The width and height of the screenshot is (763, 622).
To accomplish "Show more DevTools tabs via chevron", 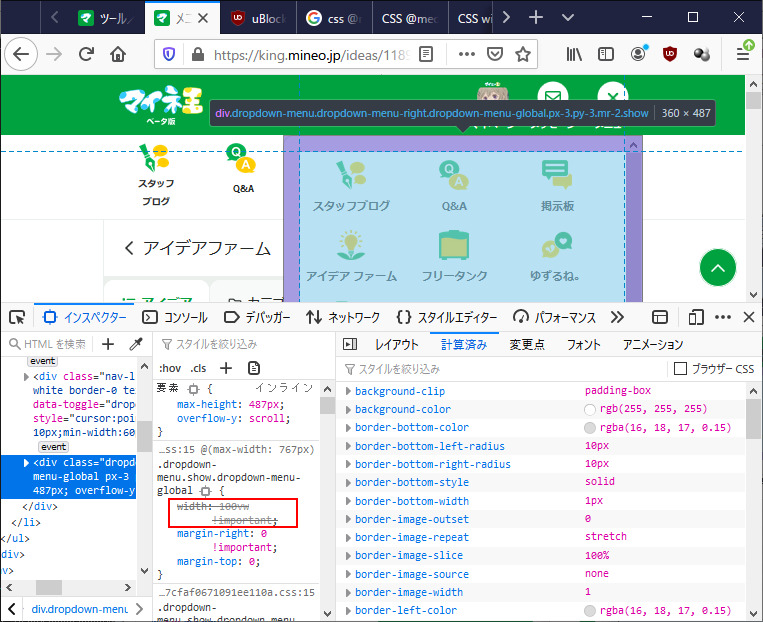I will (617, 317).
